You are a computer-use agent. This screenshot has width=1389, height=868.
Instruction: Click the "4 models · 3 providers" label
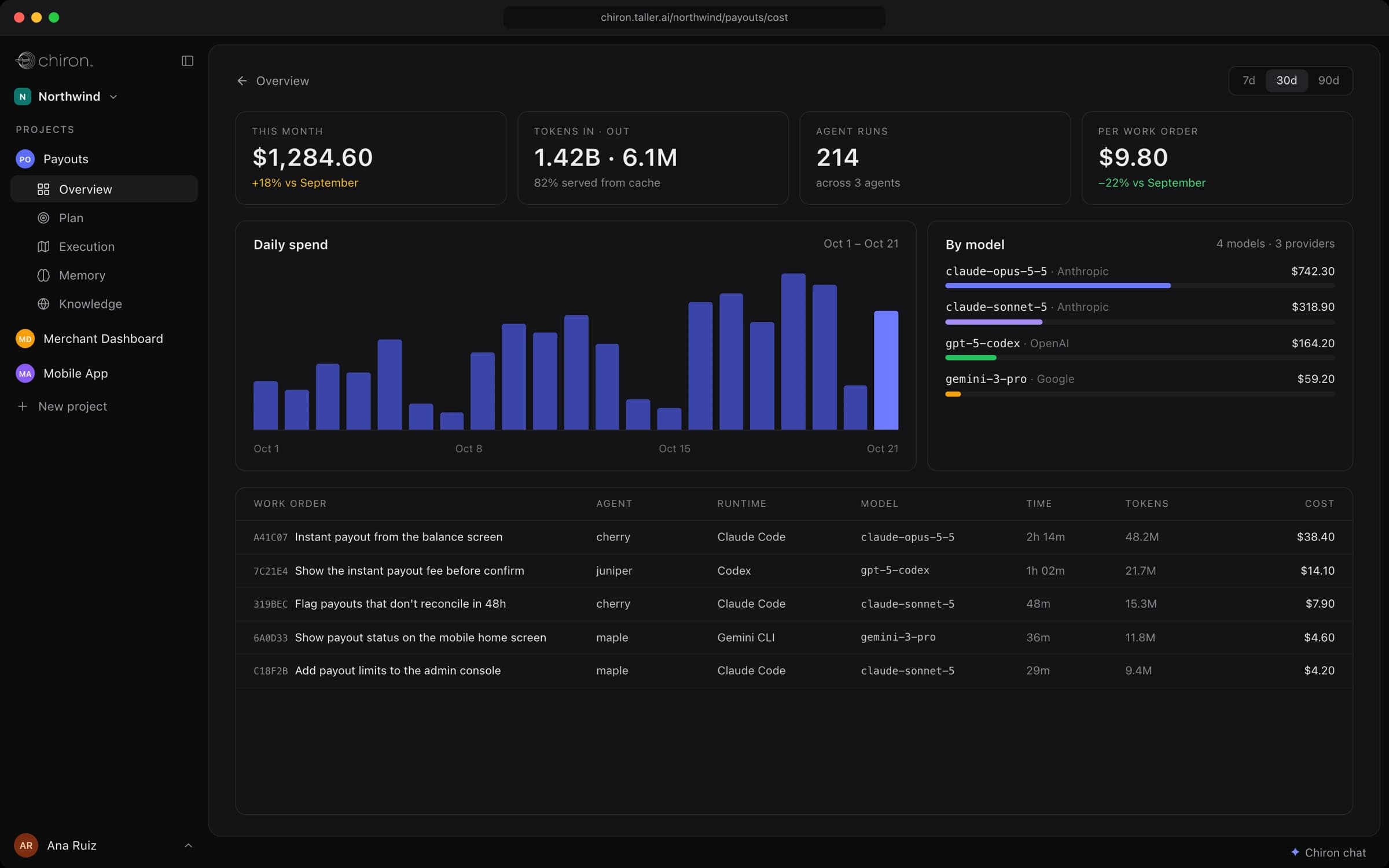coord(1275,244)
